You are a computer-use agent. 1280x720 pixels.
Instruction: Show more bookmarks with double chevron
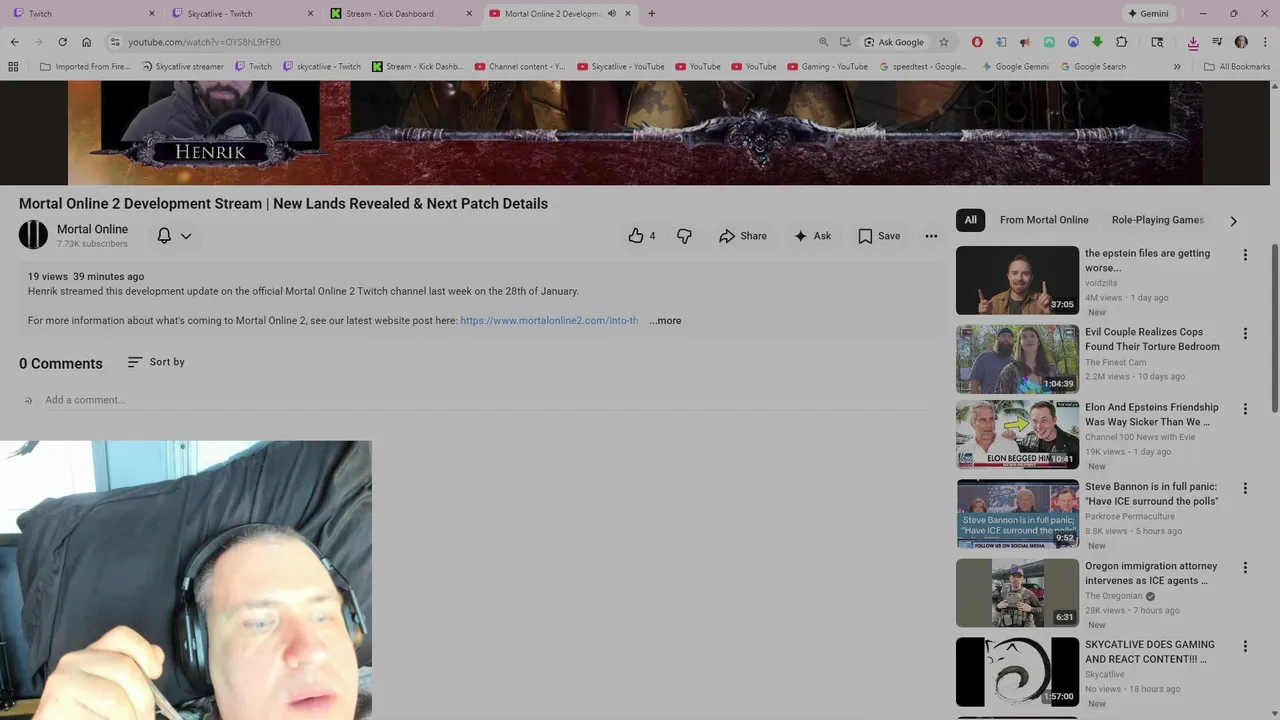[x=1177, y=67]
